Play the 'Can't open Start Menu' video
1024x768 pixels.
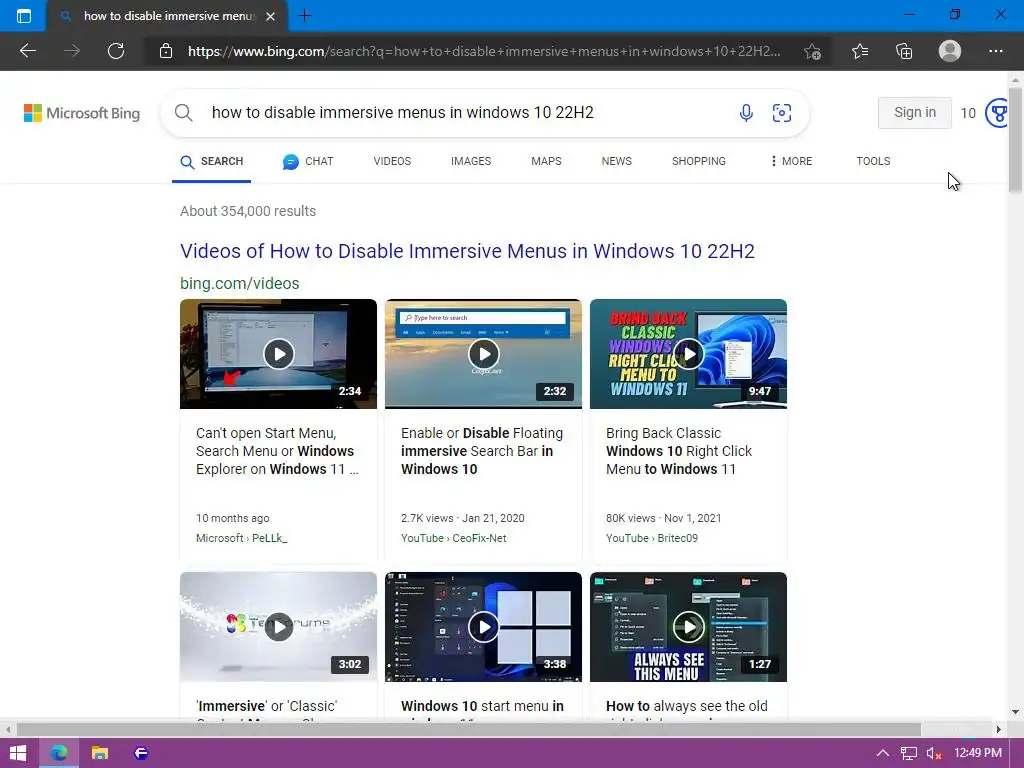click(x=278, y=354)
